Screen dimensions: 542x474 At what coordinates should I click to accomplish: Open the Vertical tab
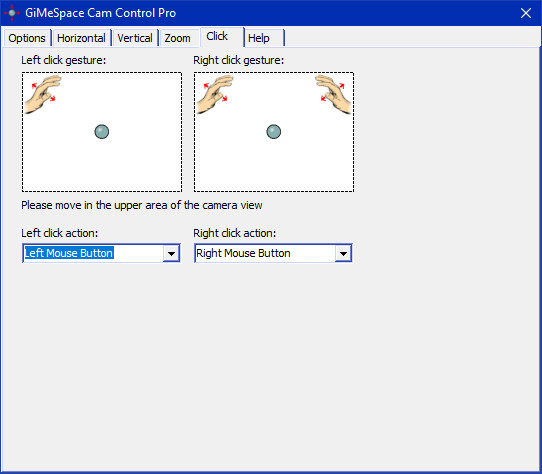pos(135,38)
